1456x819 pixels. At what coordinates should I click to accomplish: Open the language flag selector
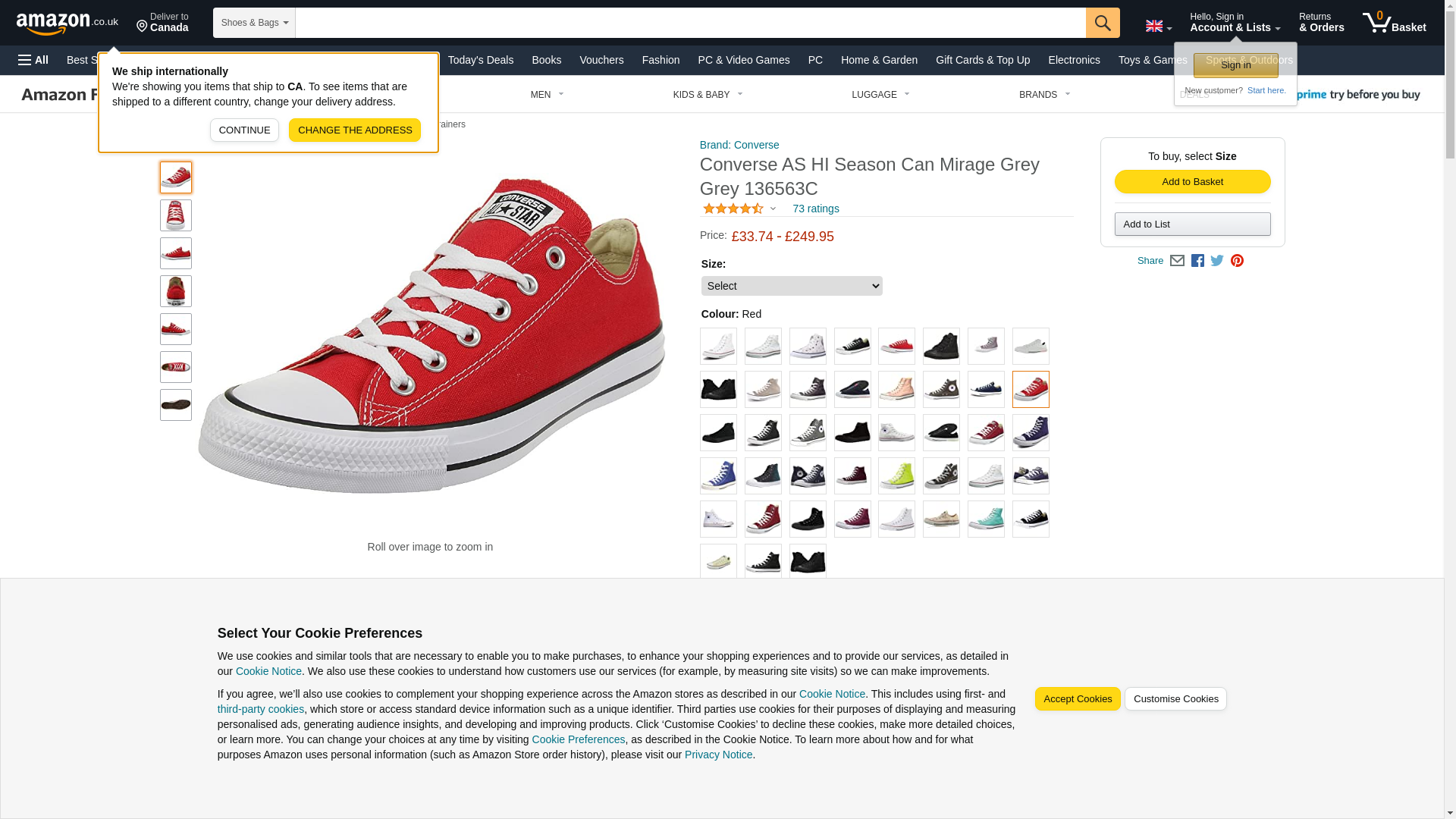click(1158, 26)
